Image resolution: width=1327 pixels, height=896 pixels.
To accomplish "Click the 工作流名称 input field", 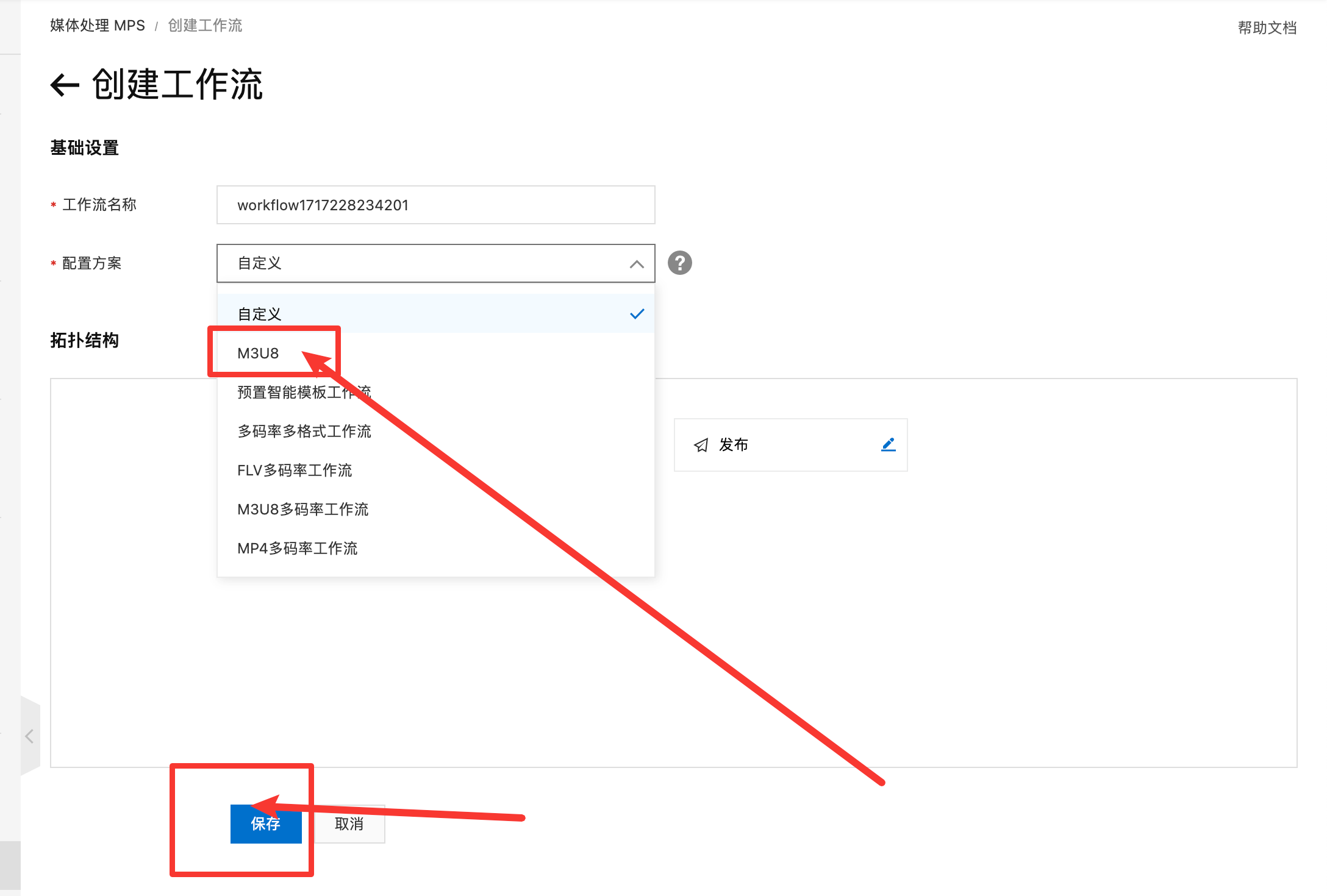I will (x=435, y=205).
